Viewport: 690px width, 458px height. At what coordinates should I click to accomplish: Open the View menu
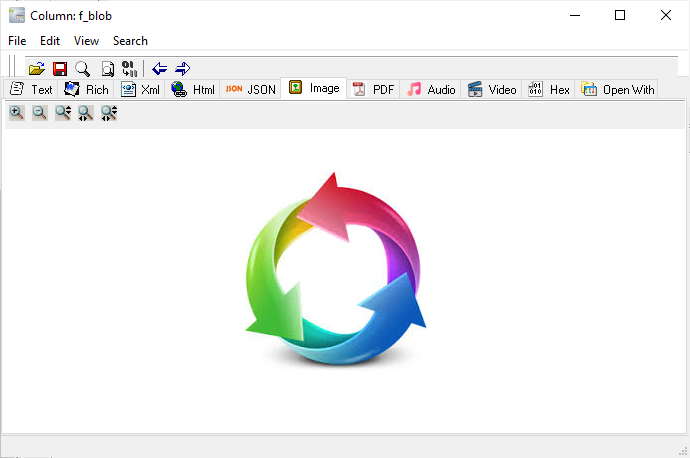[x=86, y=41]
